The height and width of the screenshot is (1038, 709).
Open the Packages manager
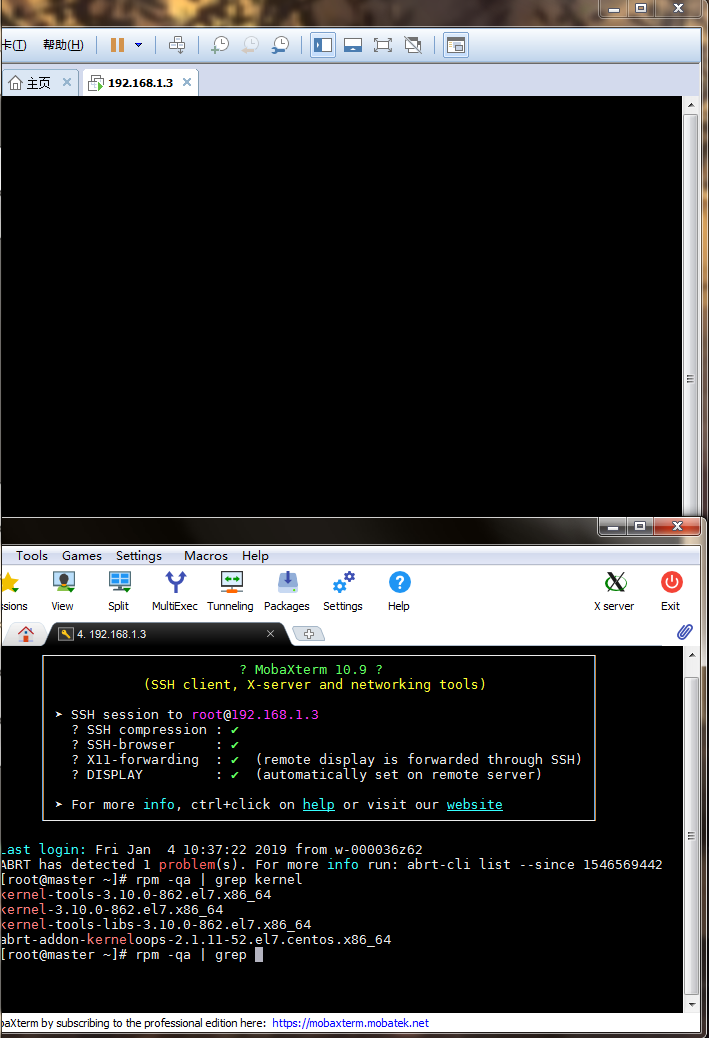pos(287,591)
